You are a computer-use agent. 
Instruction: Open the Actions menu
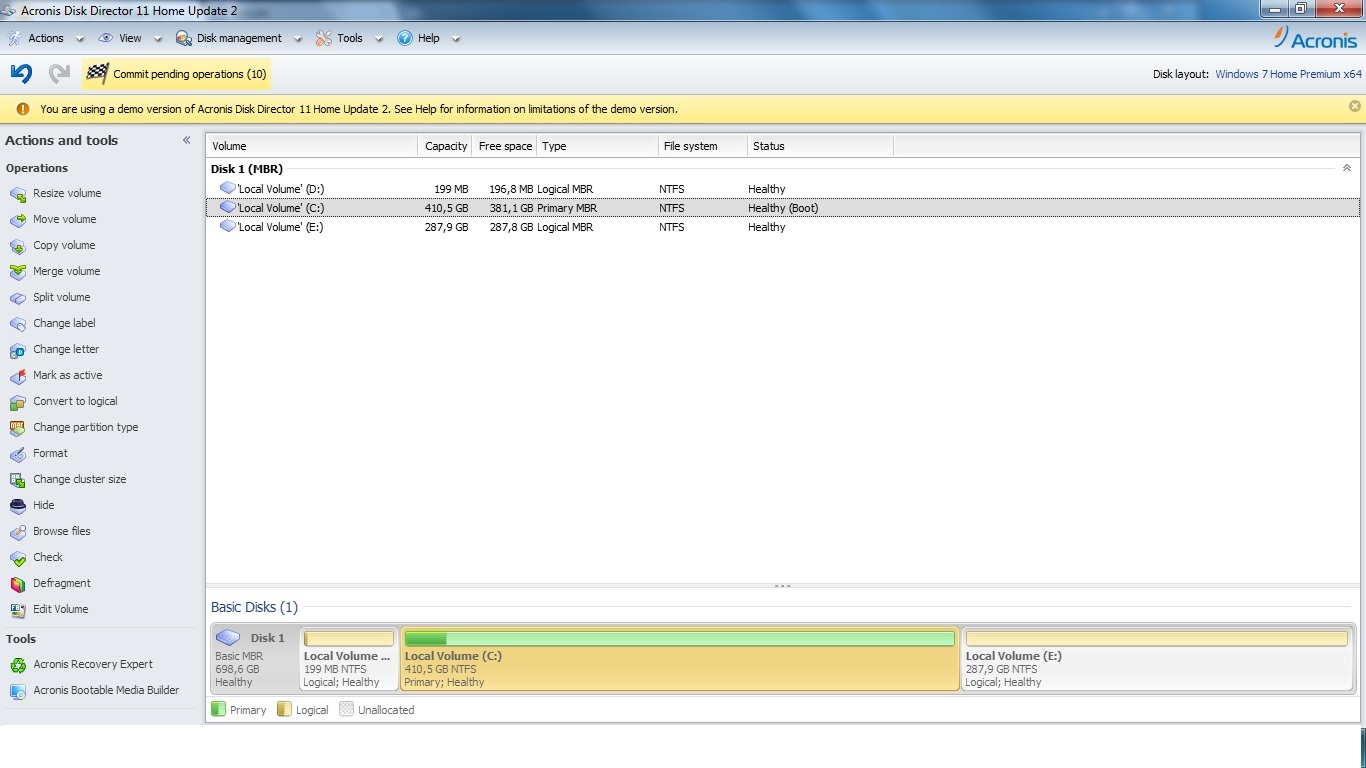(x=45, y=38)
